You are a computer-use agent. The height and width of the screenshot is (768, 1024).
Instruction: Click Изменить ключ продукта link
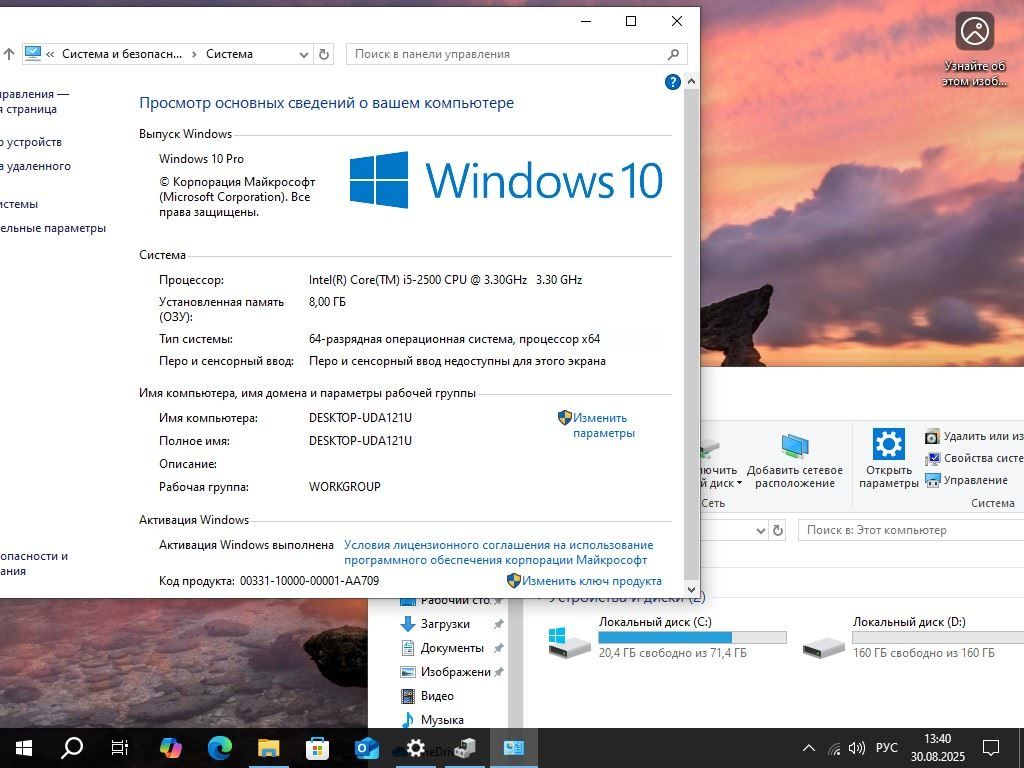(592, 581)
